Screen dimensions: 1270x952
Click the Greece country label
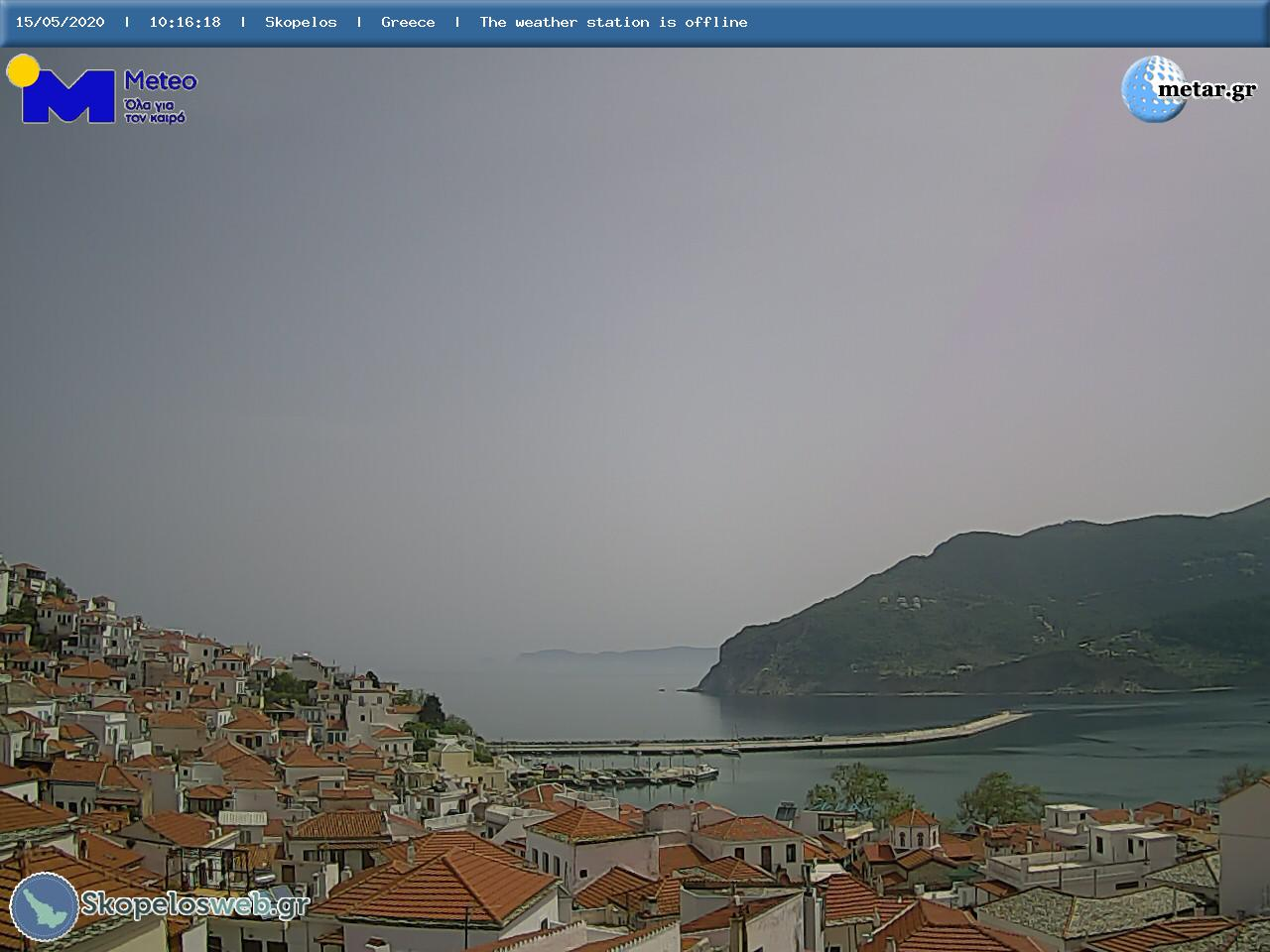coord(408,22)
